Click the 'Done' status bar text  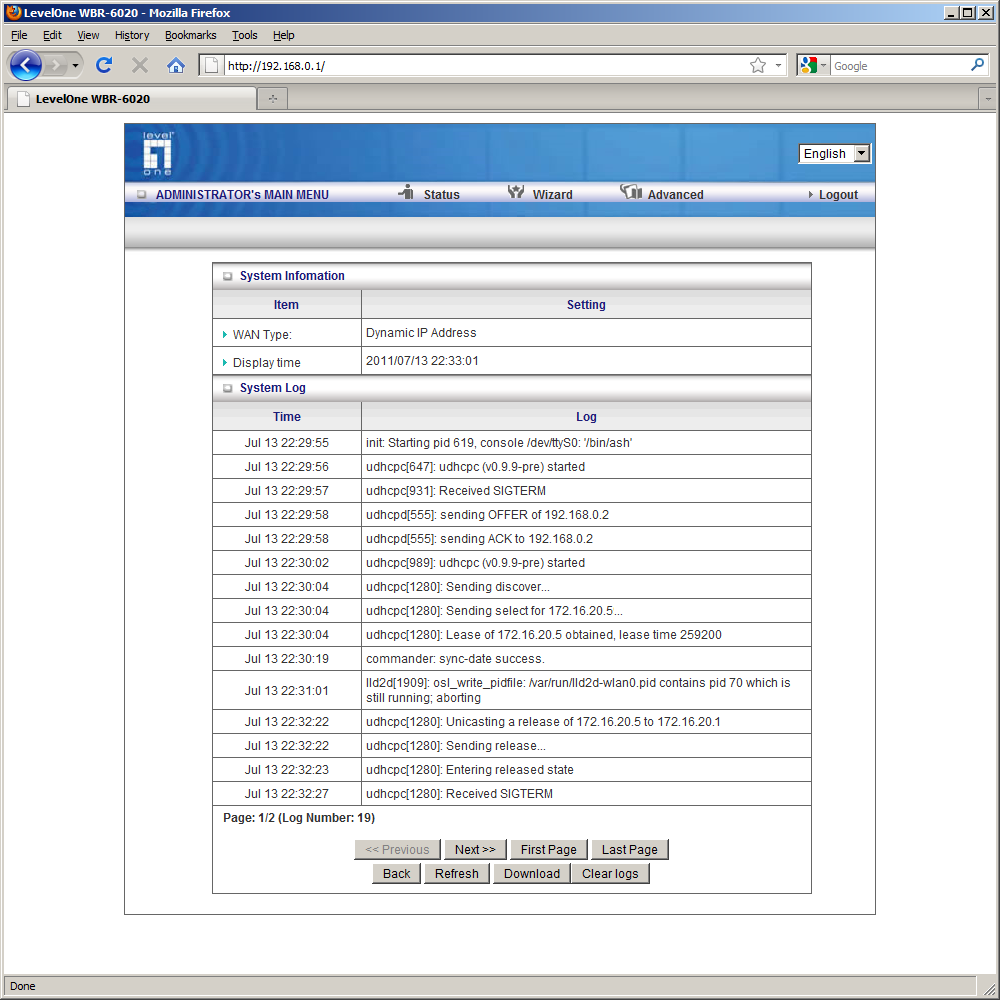[x=23, y=986]
